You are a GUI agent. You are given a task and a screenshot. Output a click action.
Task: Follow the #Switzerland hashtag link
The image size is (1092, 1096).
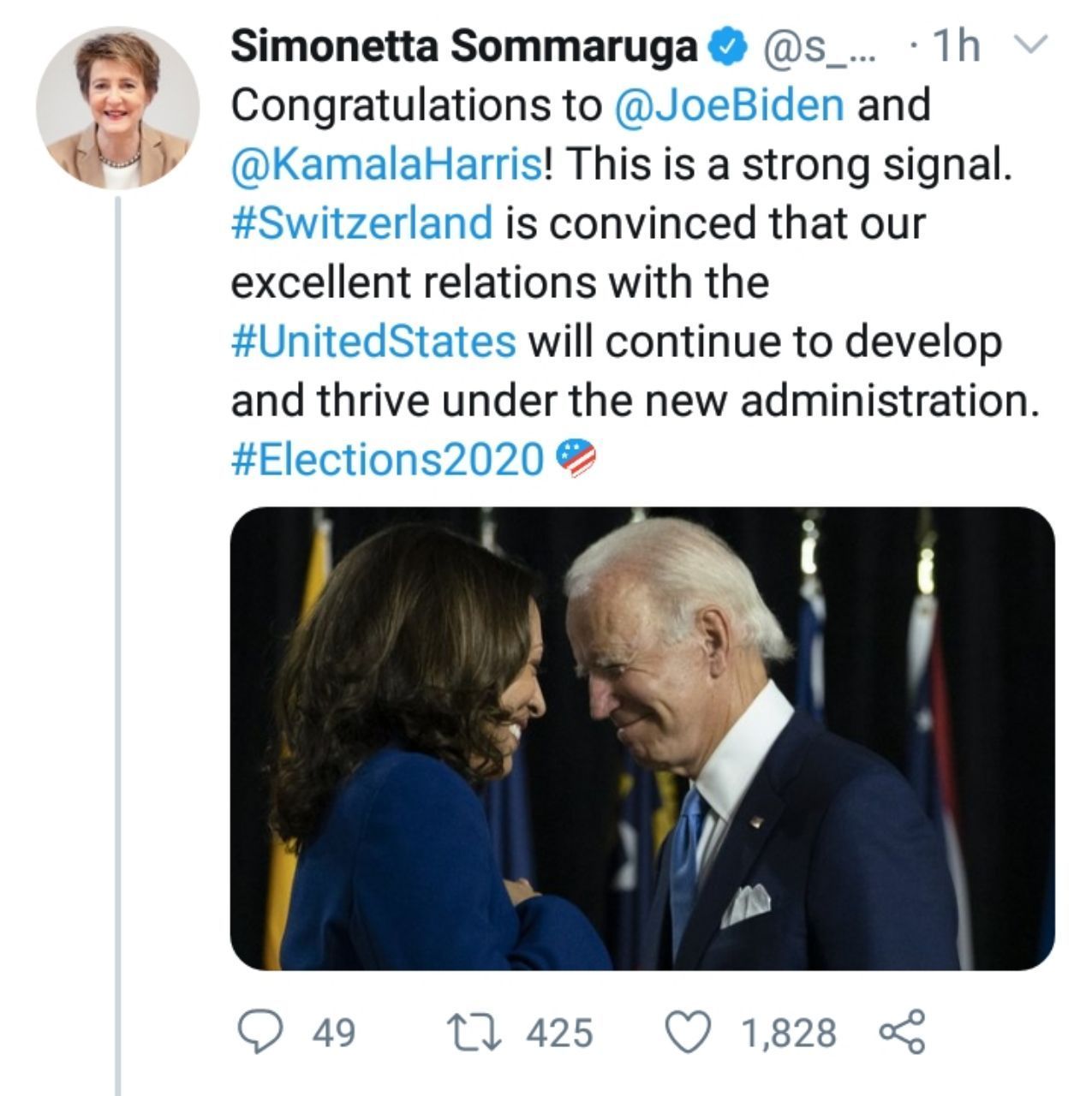point(362,223)
